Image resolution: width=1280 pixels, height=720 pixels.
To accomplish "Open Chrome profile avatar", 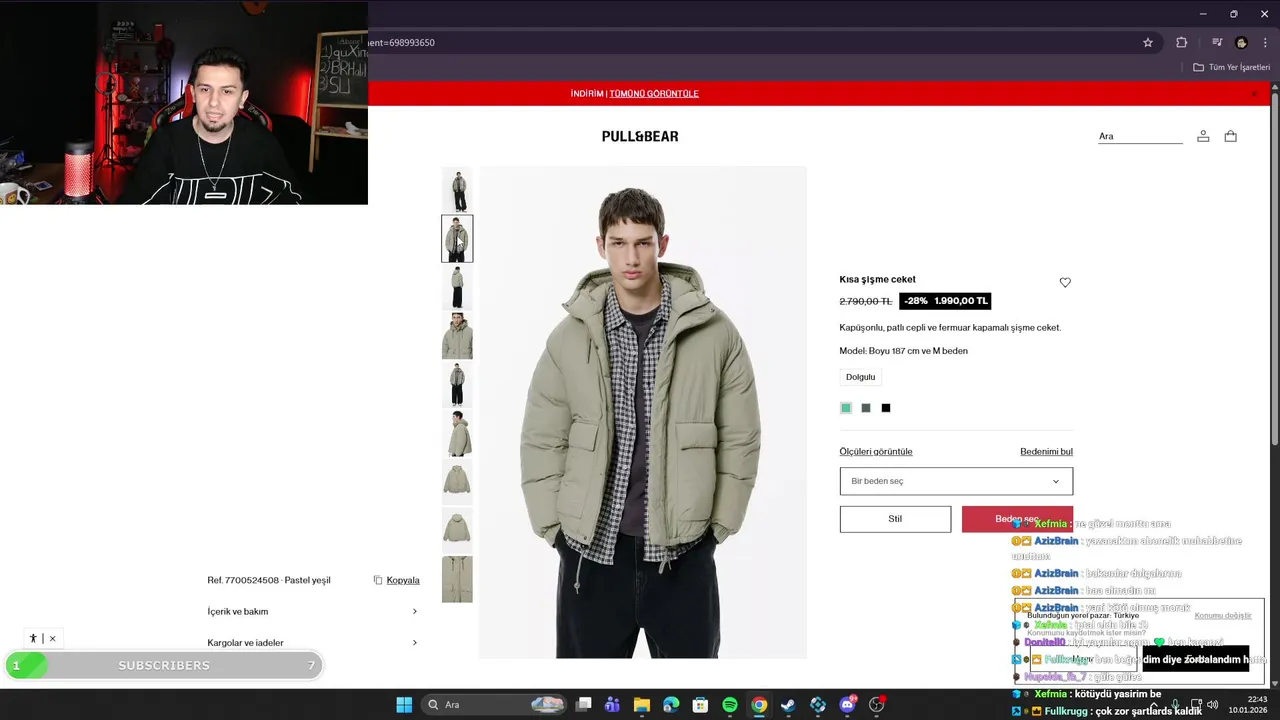I will point(1242,43).
